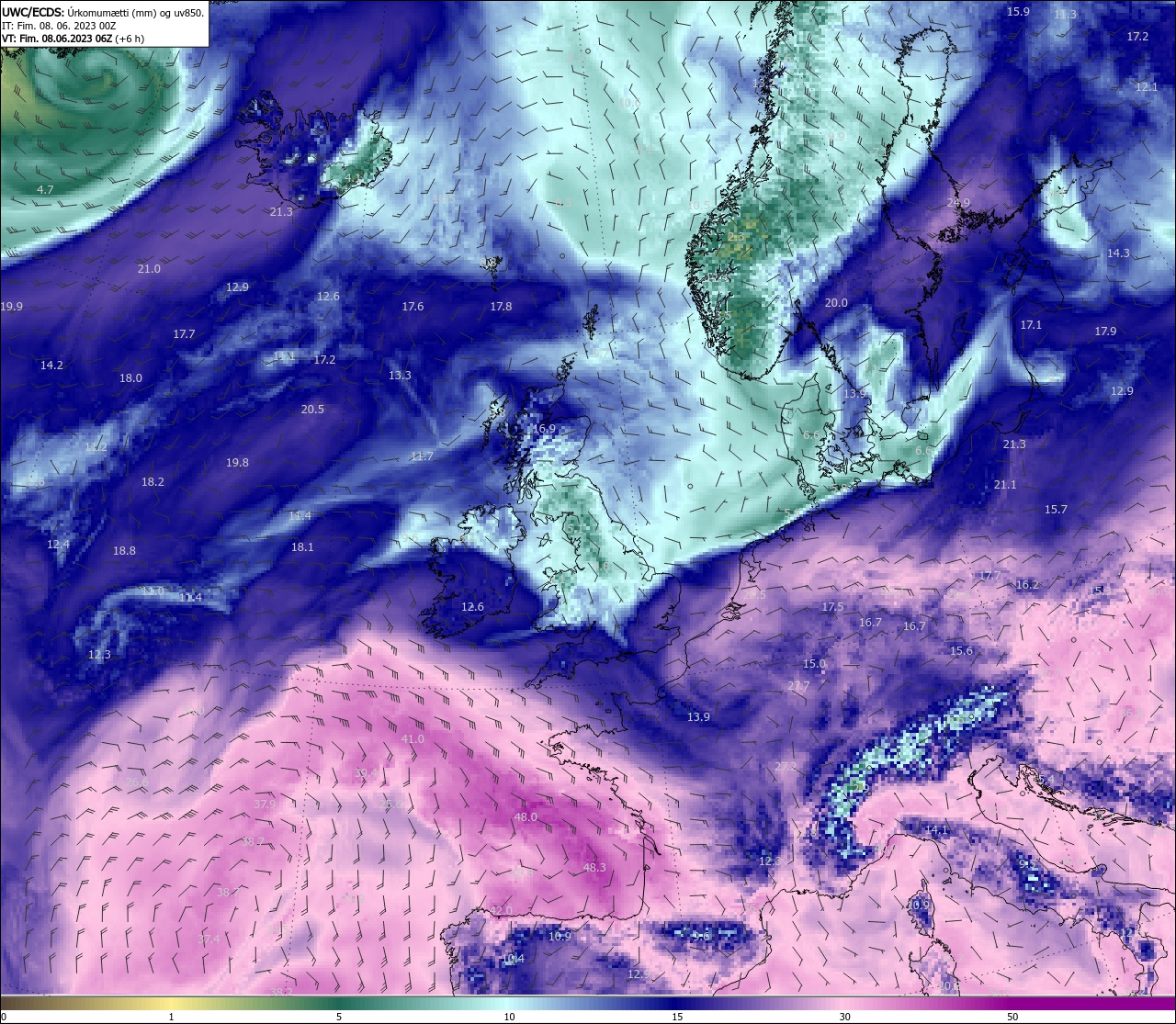Click the 1 label on the color scale

tap(171, 1017)
